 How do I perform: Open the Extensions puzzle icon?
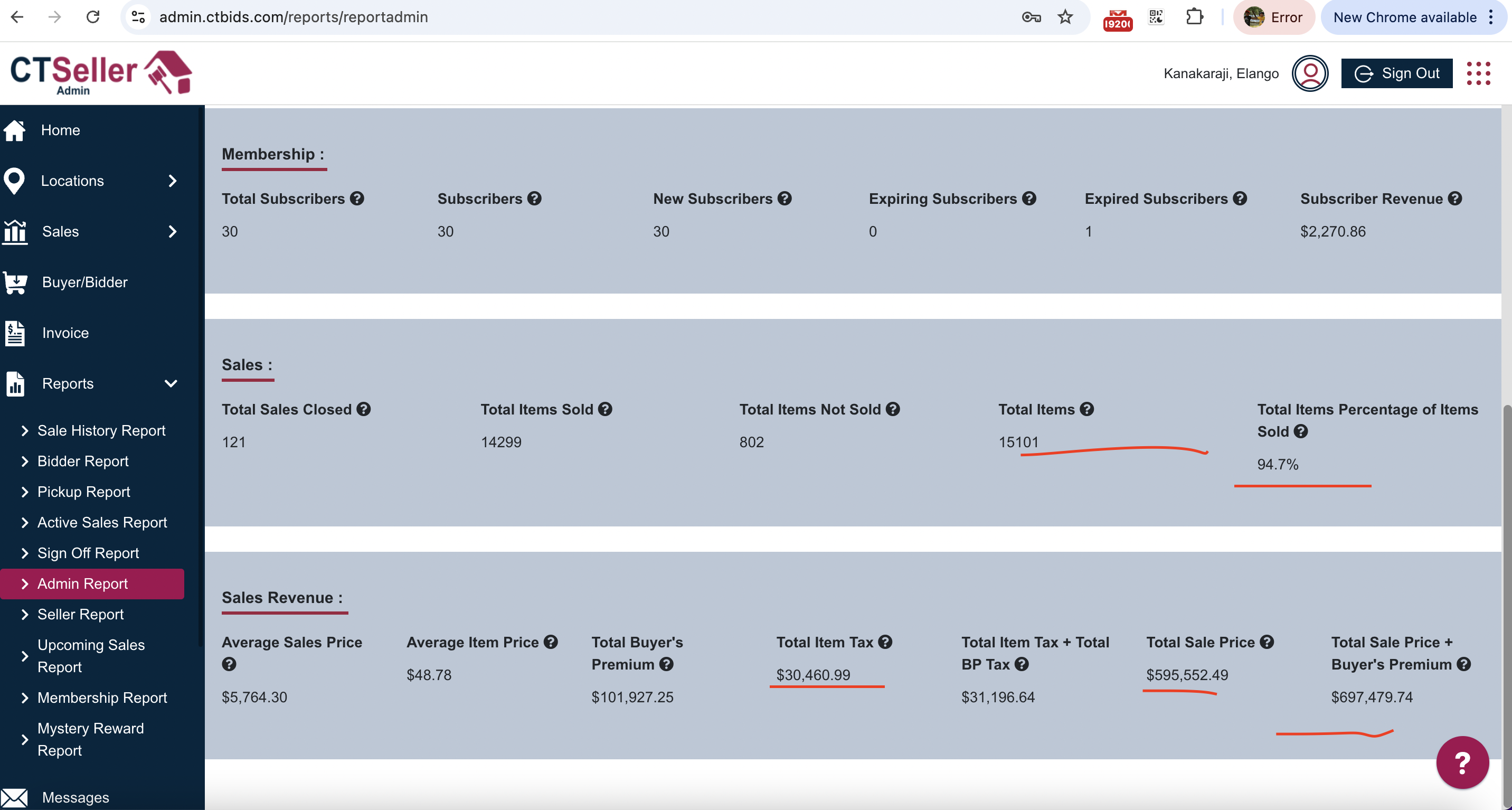[1195, 16]
